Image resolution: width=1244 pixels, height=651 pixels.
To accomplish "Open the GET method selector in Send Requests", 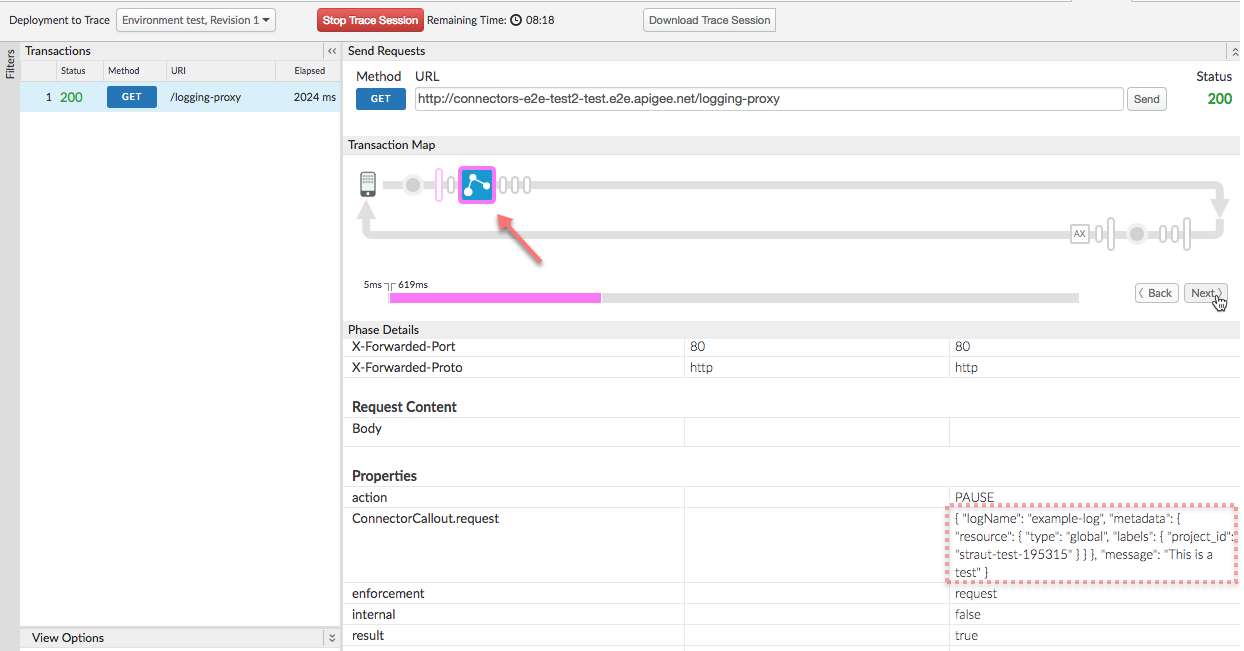I will pos(381,99).
